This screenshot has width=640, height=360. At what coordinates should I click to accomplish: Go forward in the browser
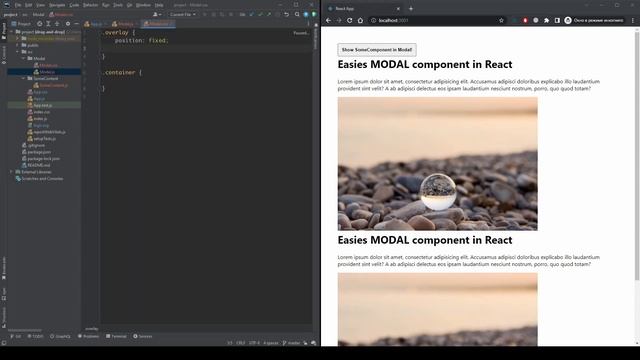[x=339, y=20]
